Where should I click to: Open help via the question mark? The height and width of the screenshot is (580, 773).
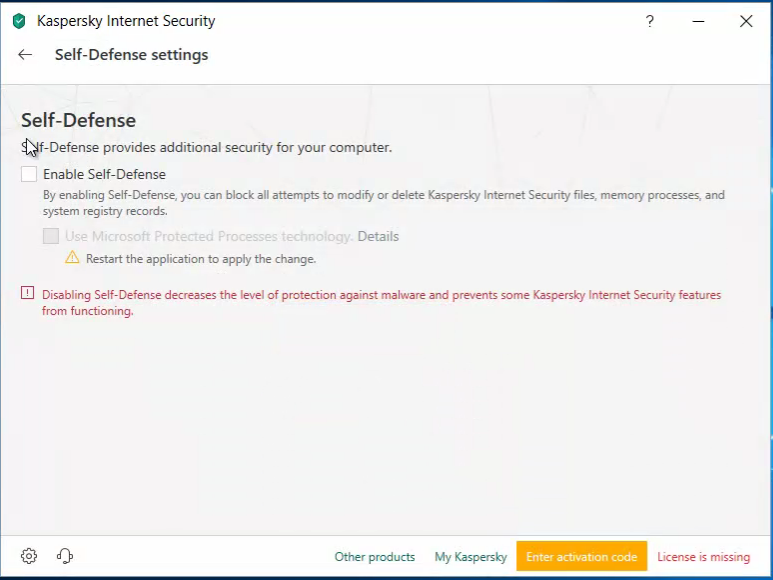click(650, 21)
